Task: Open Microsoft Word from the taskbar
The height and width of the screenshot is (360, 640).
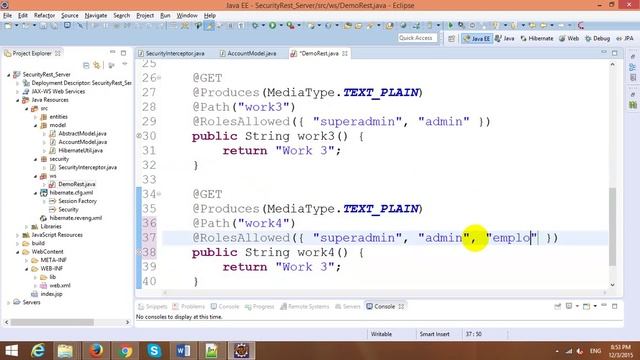Action: point(183,351)
